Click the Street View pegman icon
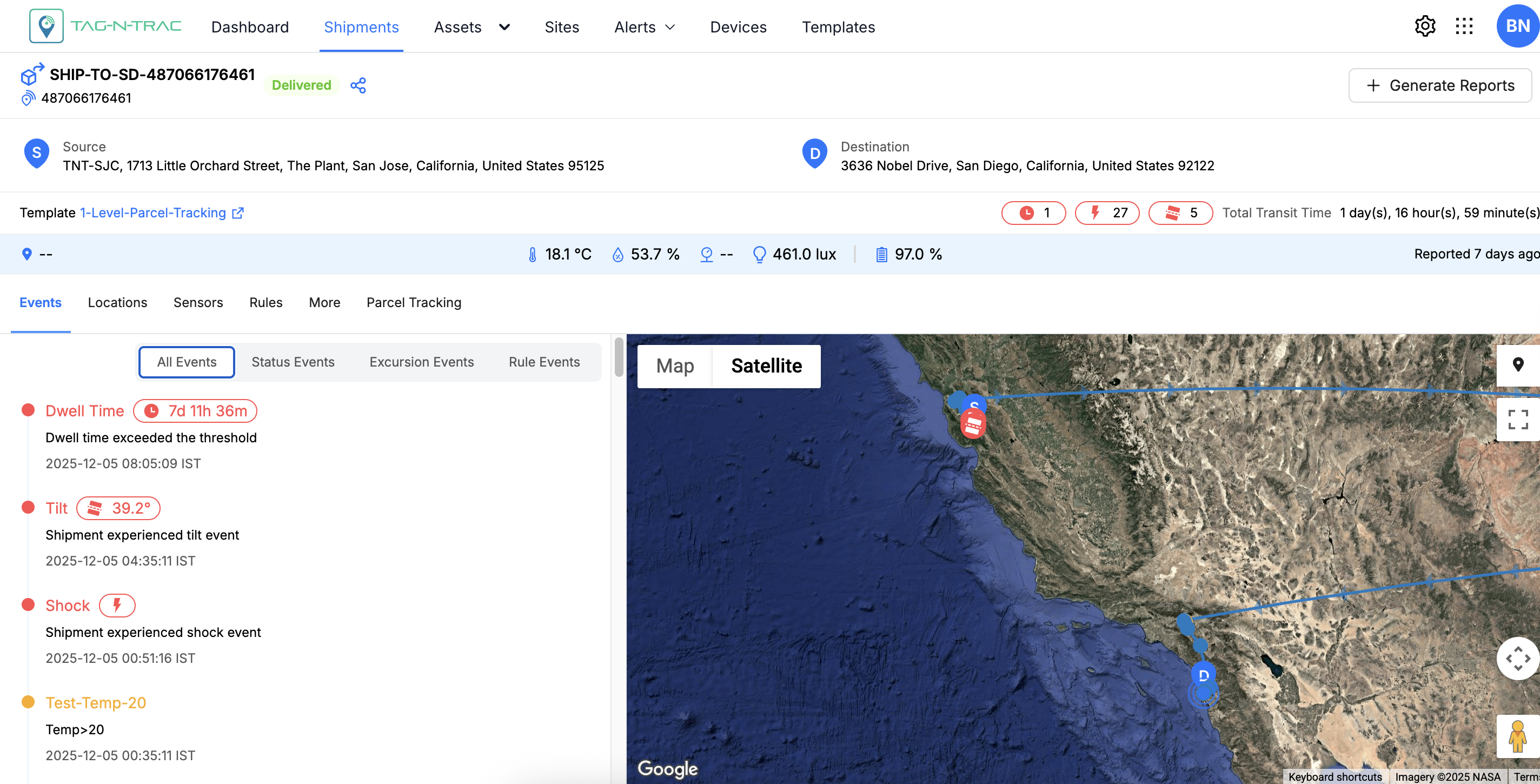Viewport: 1540px width, 784px height. point(1517,736)
